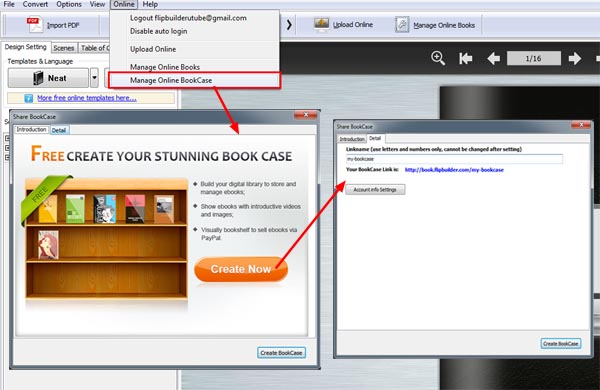Choose Logout flipbuilderutube@gmail.com
This screenshot has width=600, height=390.
[x=188, y=18]
